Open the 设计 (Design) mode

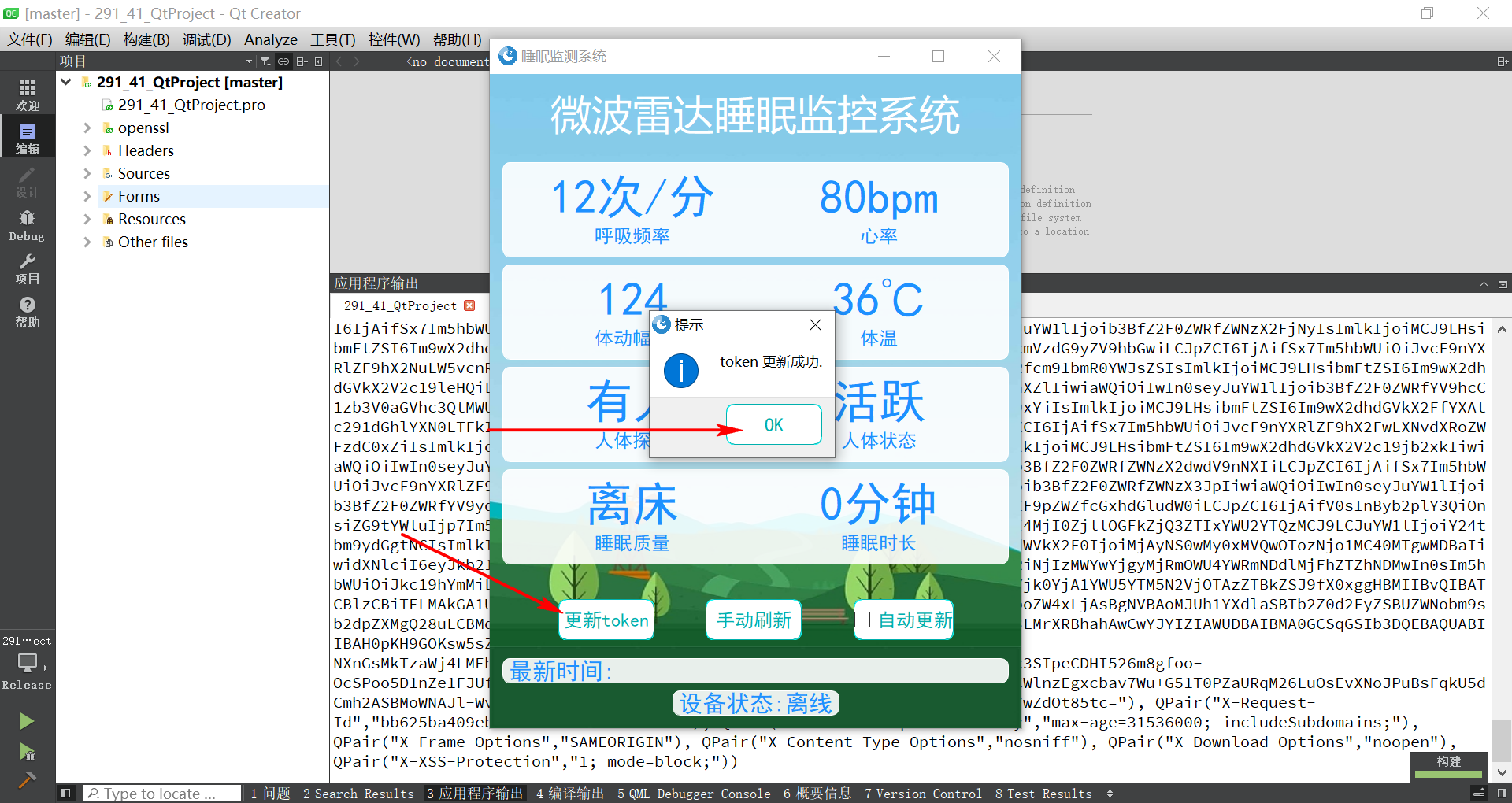tap(28, 181)
